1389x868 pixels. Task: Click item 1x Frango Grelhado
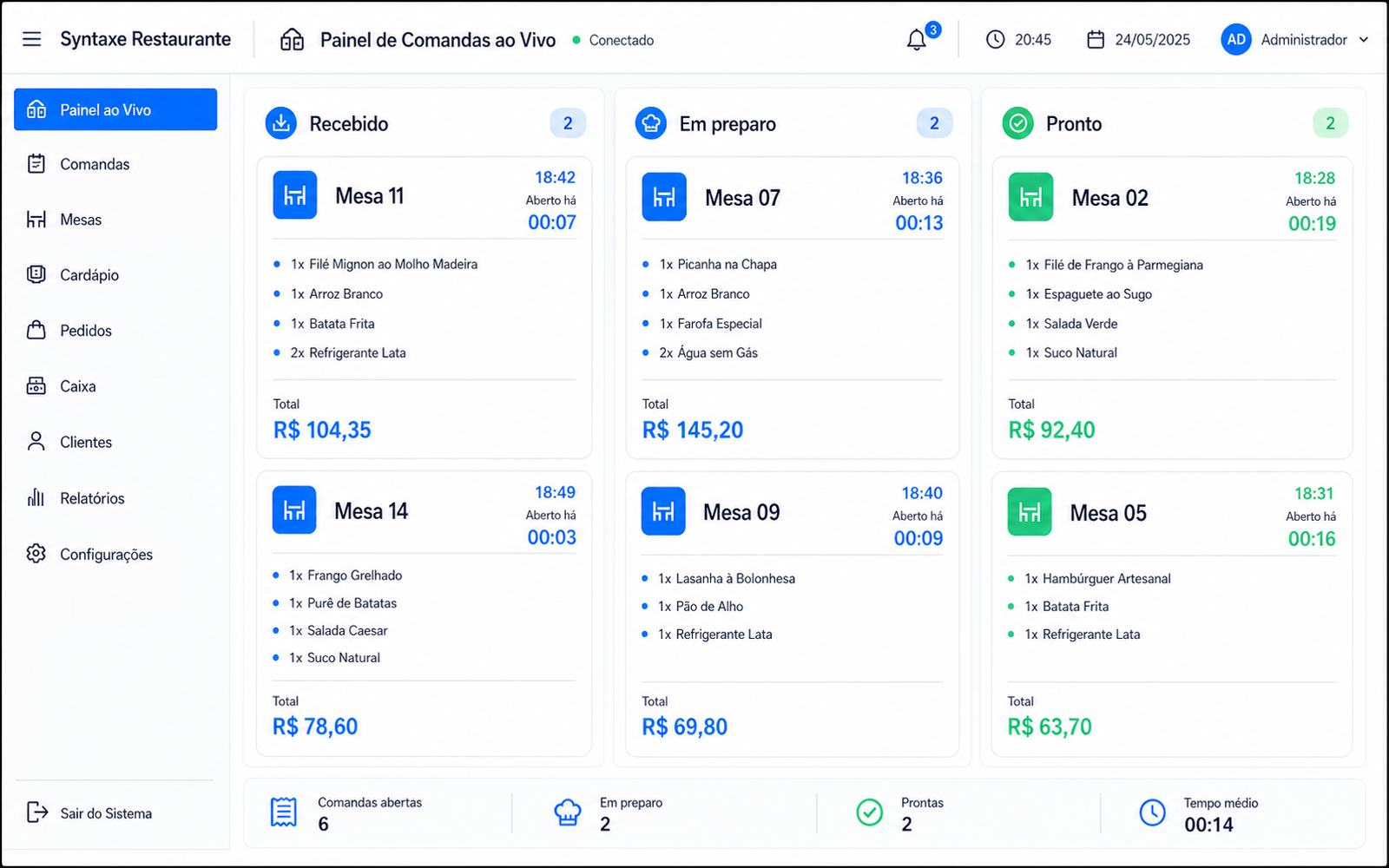coord(346,575)
